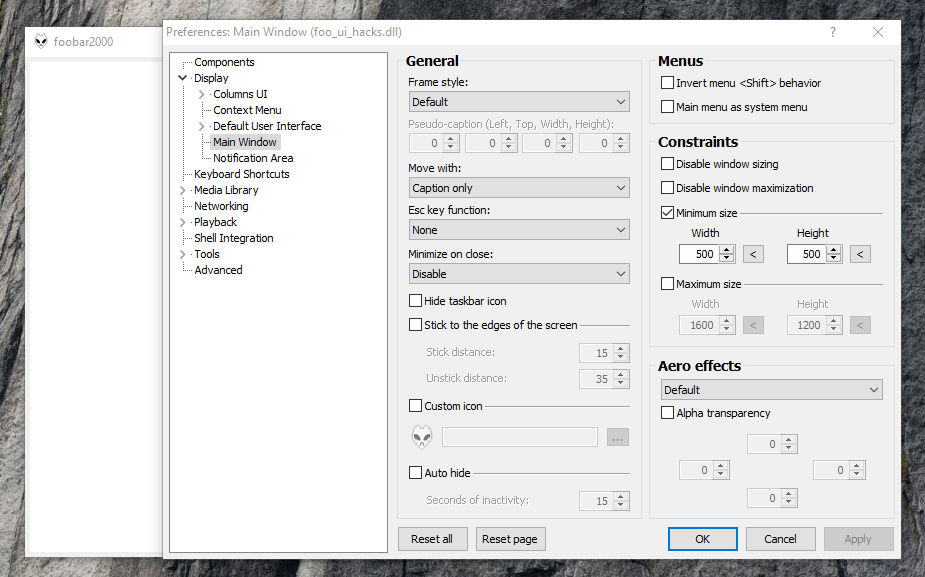The height and width of the screenshot is (577, 925).
Task: Select Display in the preferences tree
Action: 211,78
